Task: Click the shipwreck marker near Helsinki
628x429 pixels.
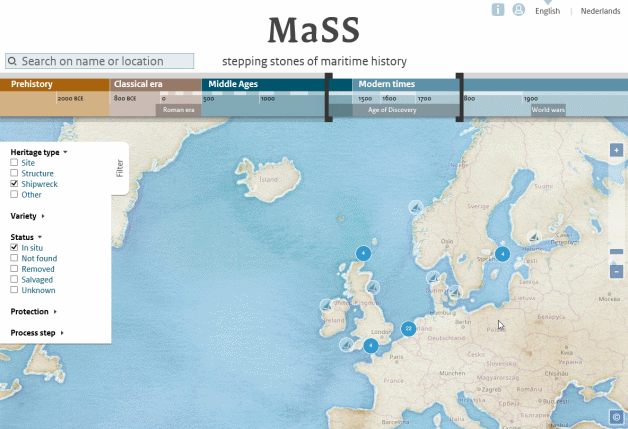Action: tap(534, 237)
